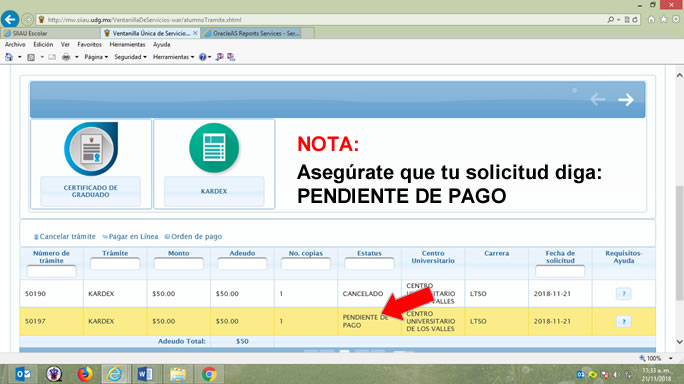
Task: Click the Monto column filter box
Action: pyautogui.click(x=179, y=264)
